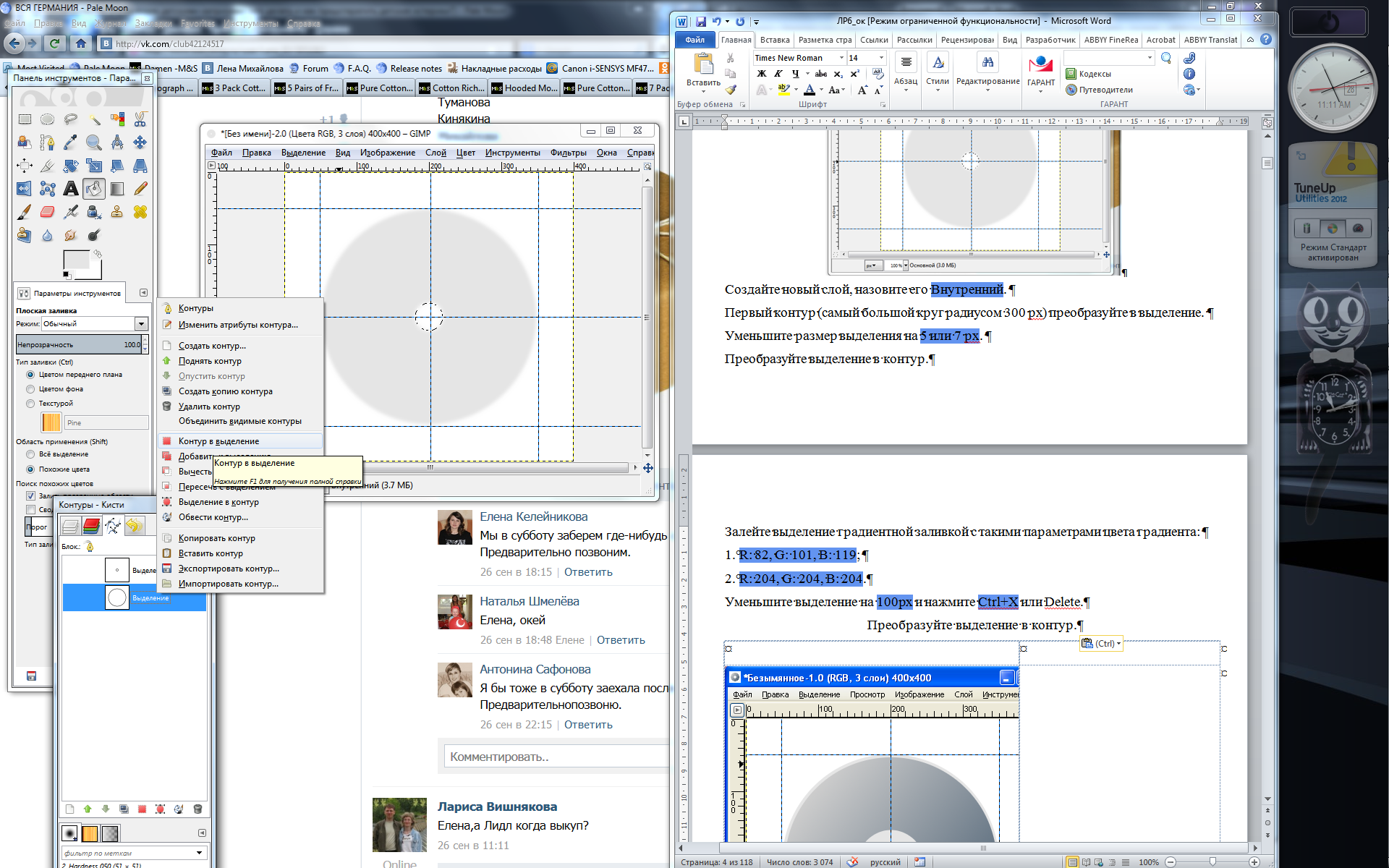The height and width of the screenshot is (868, 1389).
Task: Select 'Цветом переднего плана' fill type radio
Action: [x=30, y=375]
